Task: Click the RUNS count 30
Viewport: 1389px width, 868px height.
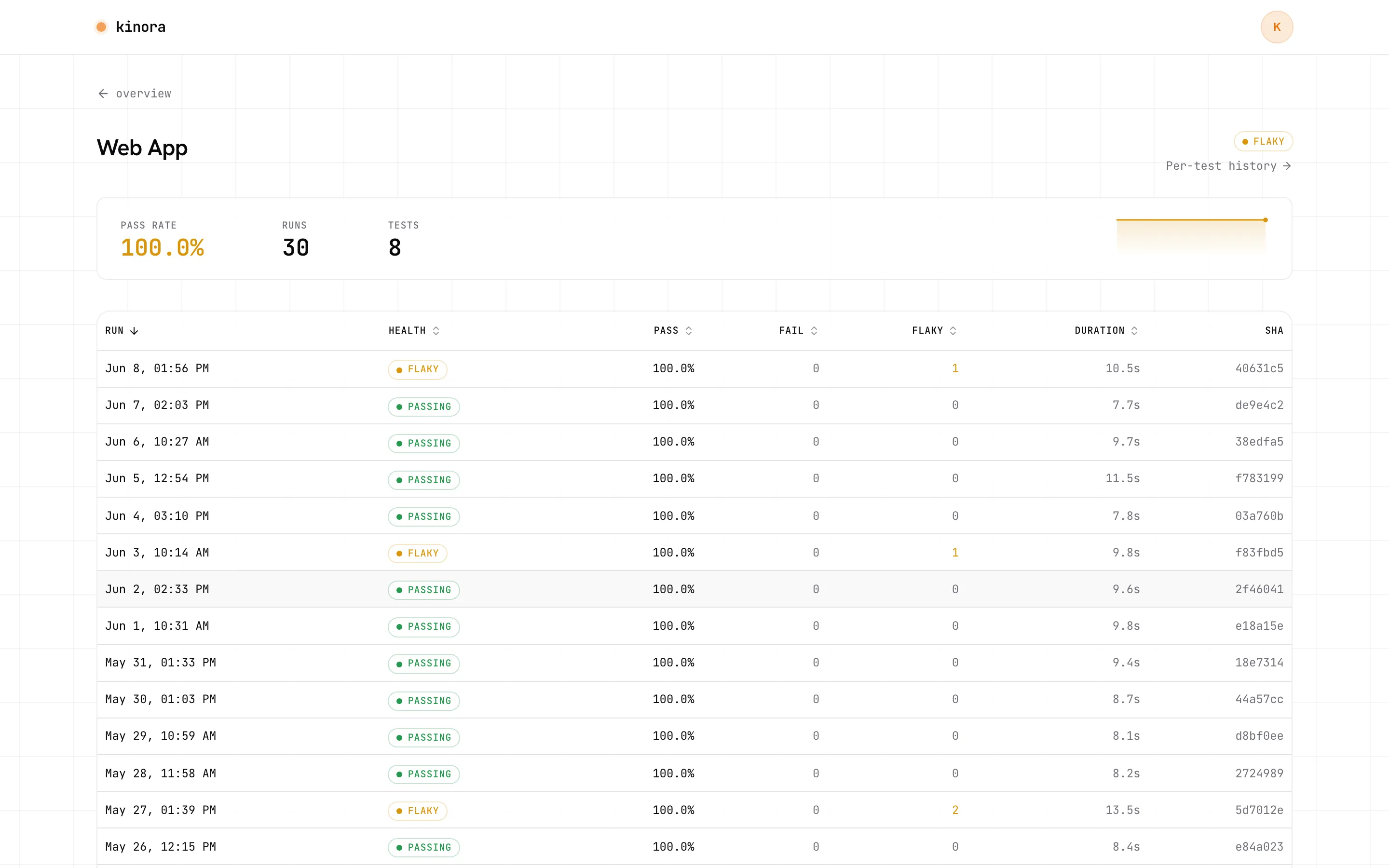Action: tap(296, 248)
